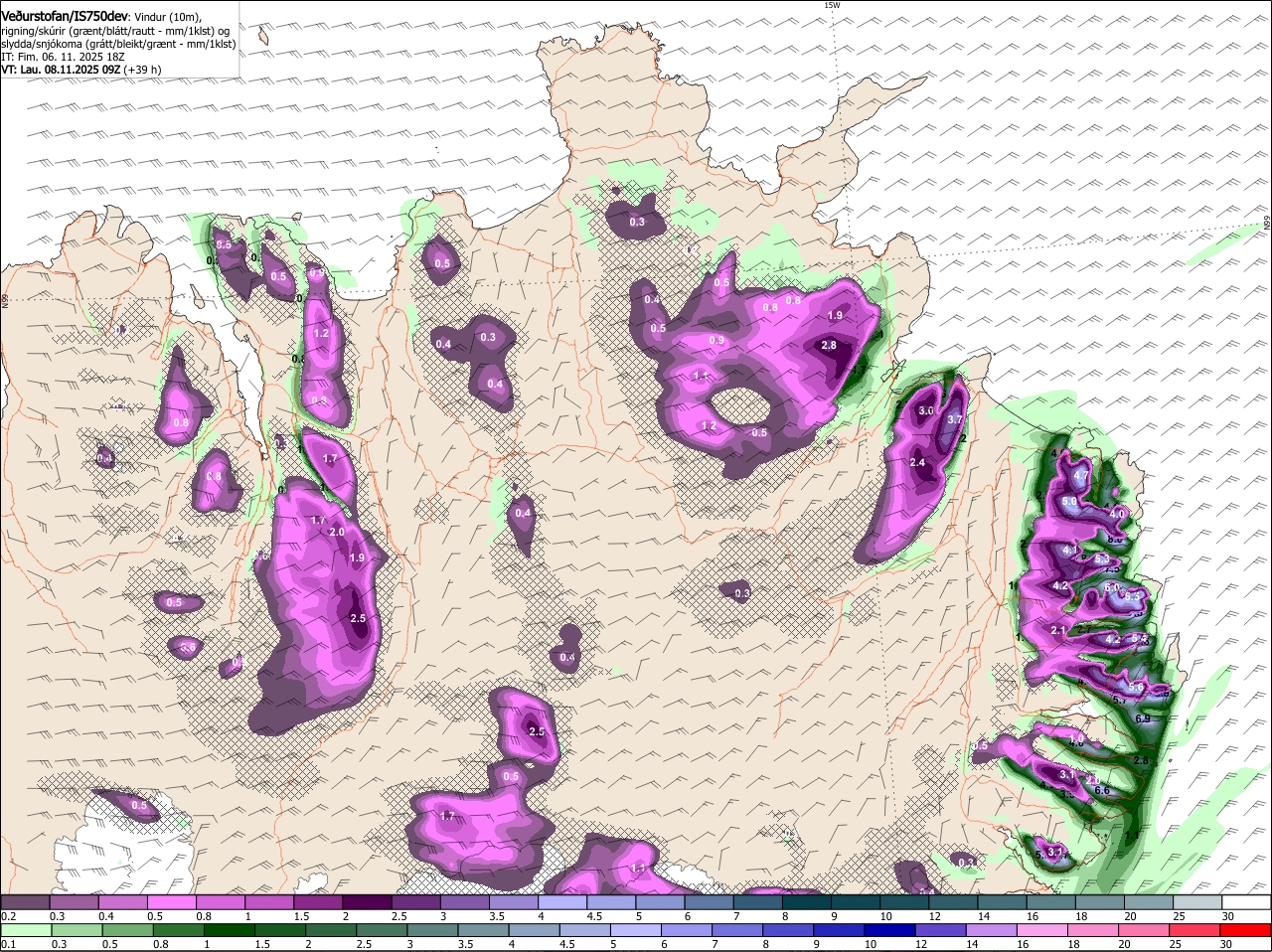Click the 6.9 precipitation value on the east coast
The image size is (1272, 952).
(1142, 718)
